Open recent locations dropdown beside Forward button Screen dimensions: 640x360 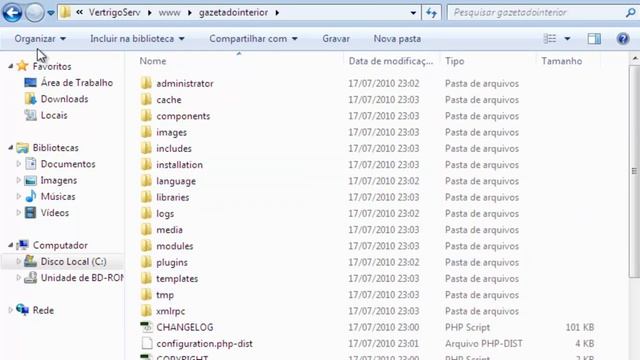click(51, 13)
